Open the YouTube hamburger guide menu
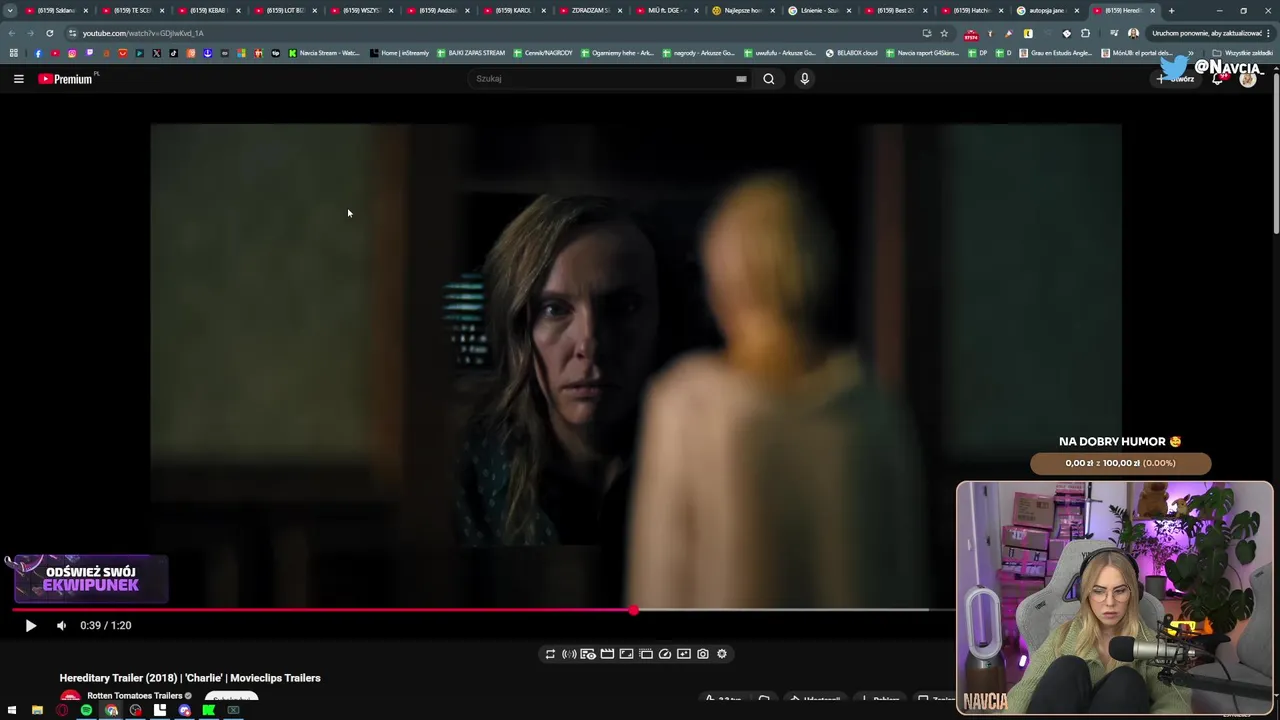 point(18,79)
